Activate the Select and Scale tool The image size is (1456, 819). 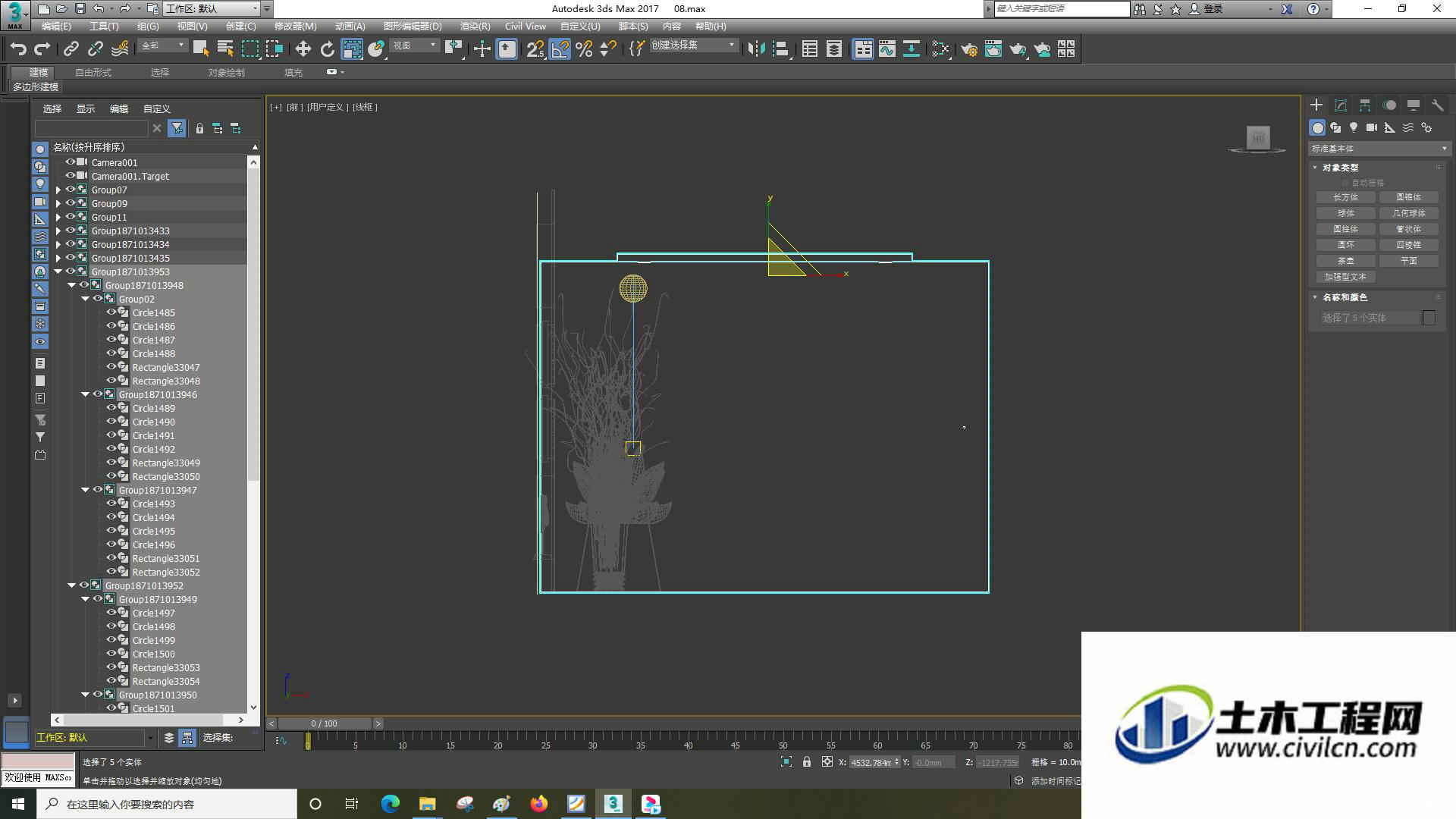click(x=352, y=49)
